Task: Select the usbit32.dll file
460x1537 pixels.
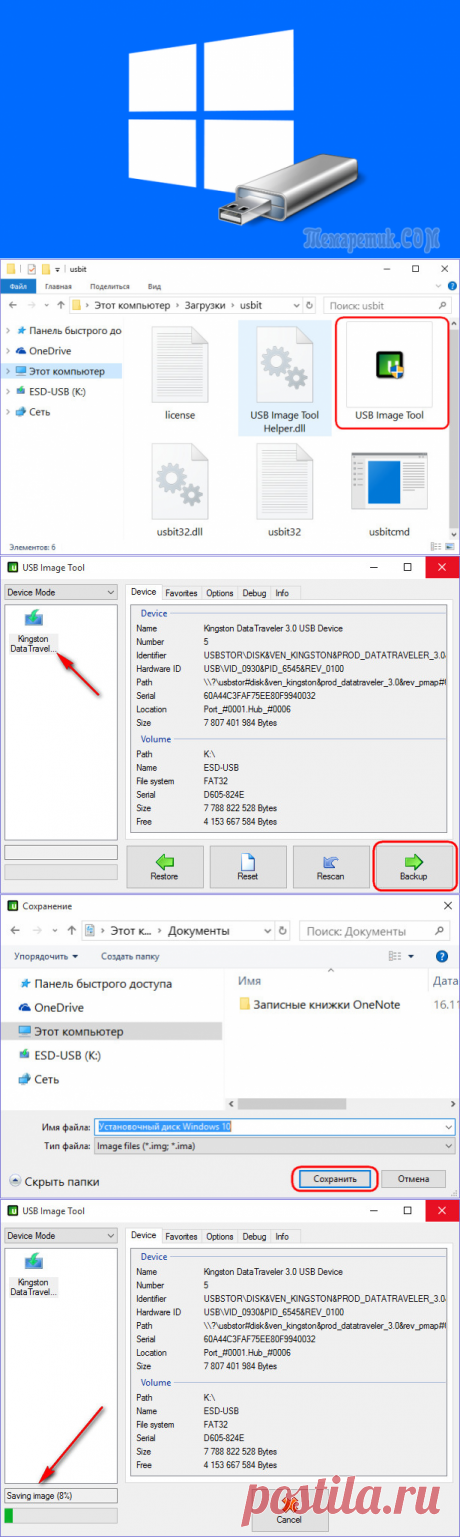Action: [180, 490]
